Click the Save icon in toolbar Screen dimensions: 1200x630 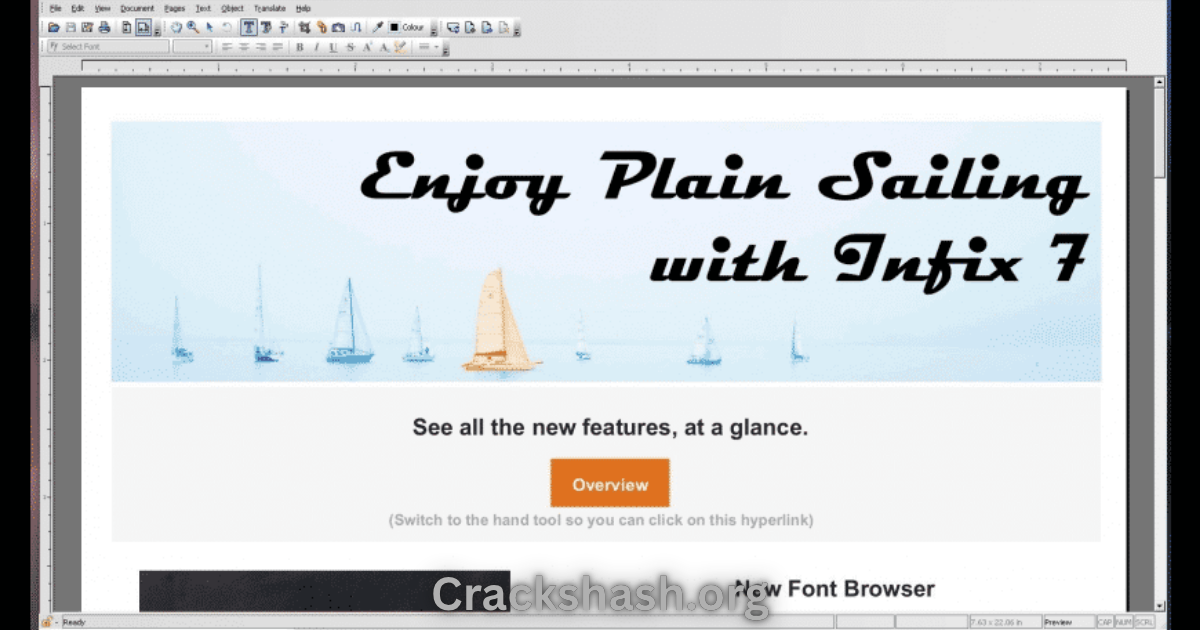71,28
